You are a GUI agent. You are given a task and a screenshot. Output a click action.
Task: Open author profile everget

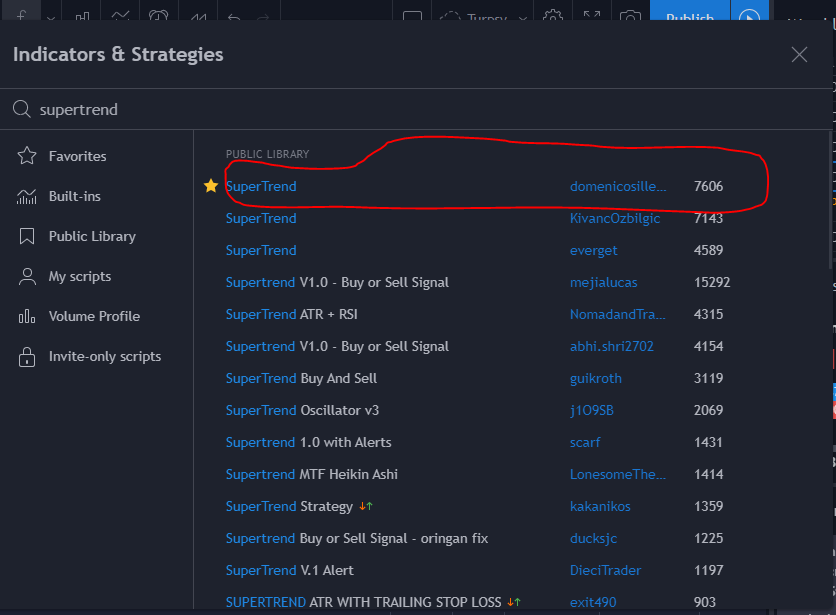click(x=593, y=250)
